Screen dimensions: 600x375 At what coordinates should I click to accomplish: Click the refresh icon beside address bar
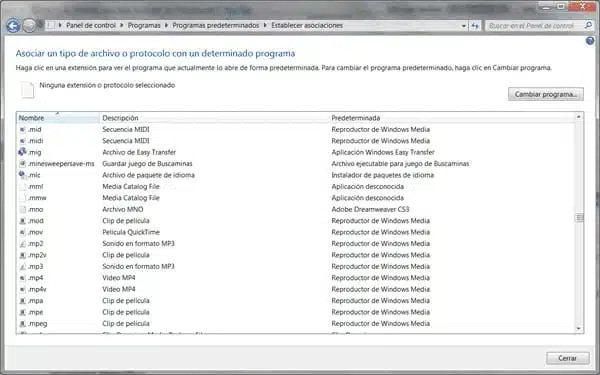tap(475, 26)
